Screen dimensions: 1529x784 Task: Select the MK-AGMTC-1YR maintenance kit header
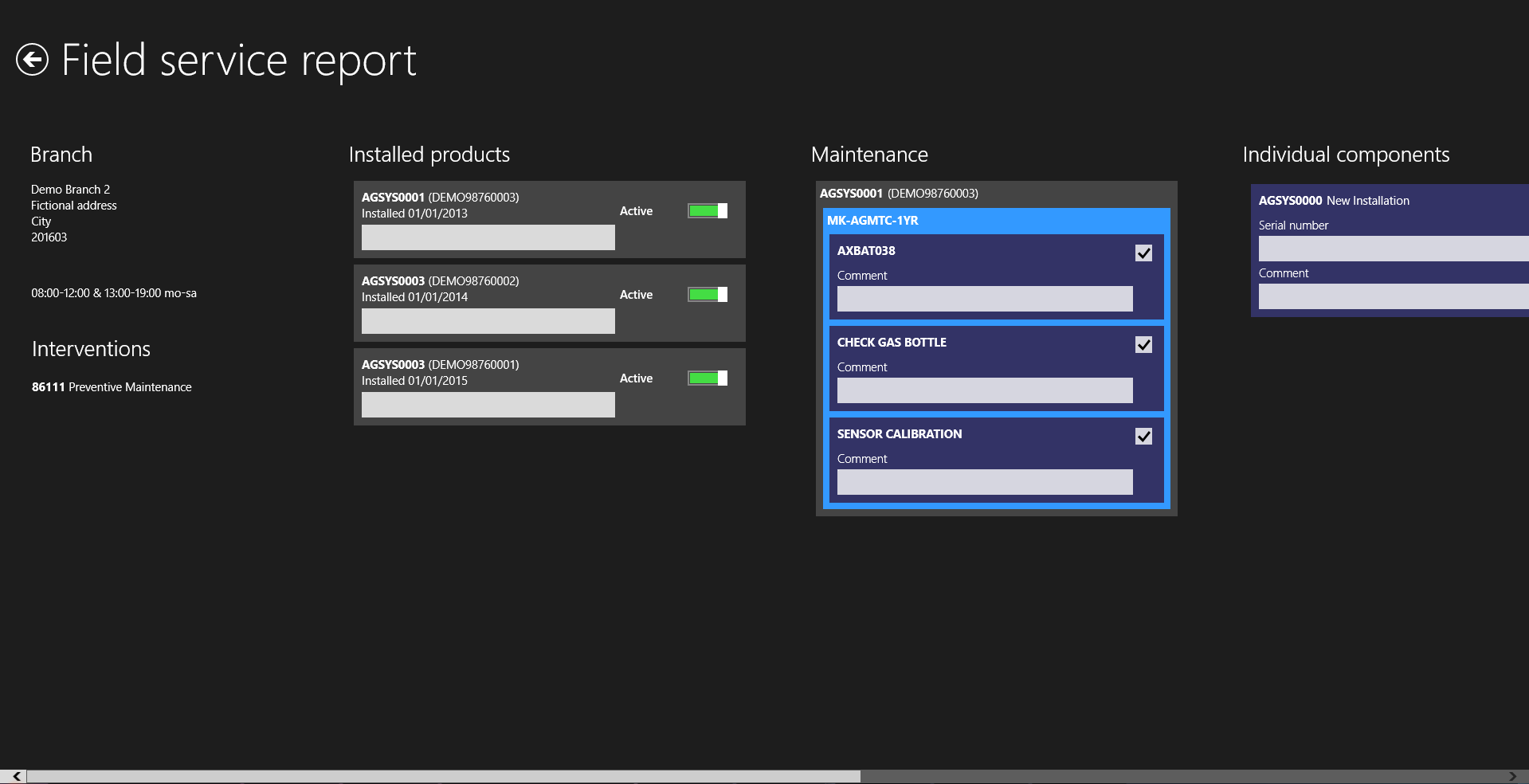872,221
